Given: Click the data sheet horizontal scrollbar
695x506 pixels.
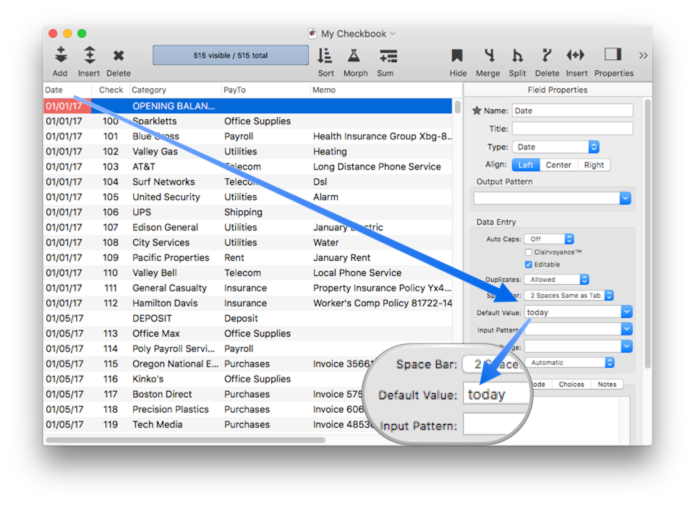Looking at the screenshot, I should pos(185,440).
